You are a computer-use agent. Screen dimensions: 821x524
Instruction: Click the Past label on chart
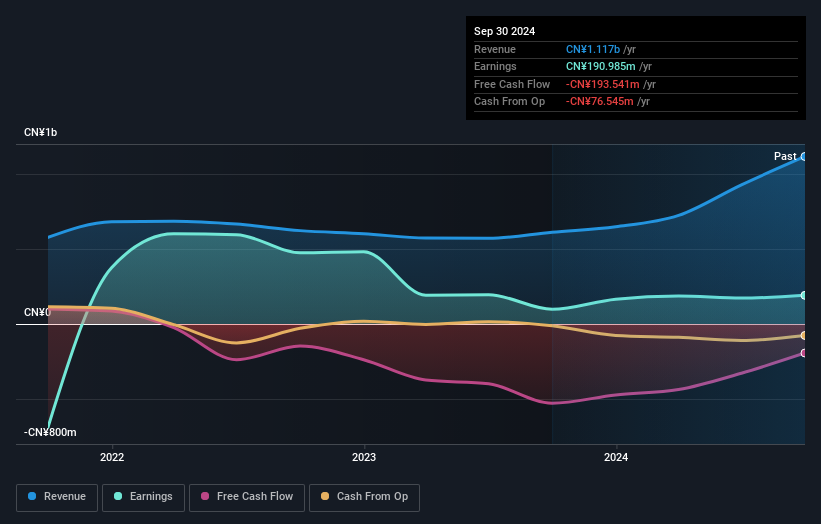tap(785, 156)
